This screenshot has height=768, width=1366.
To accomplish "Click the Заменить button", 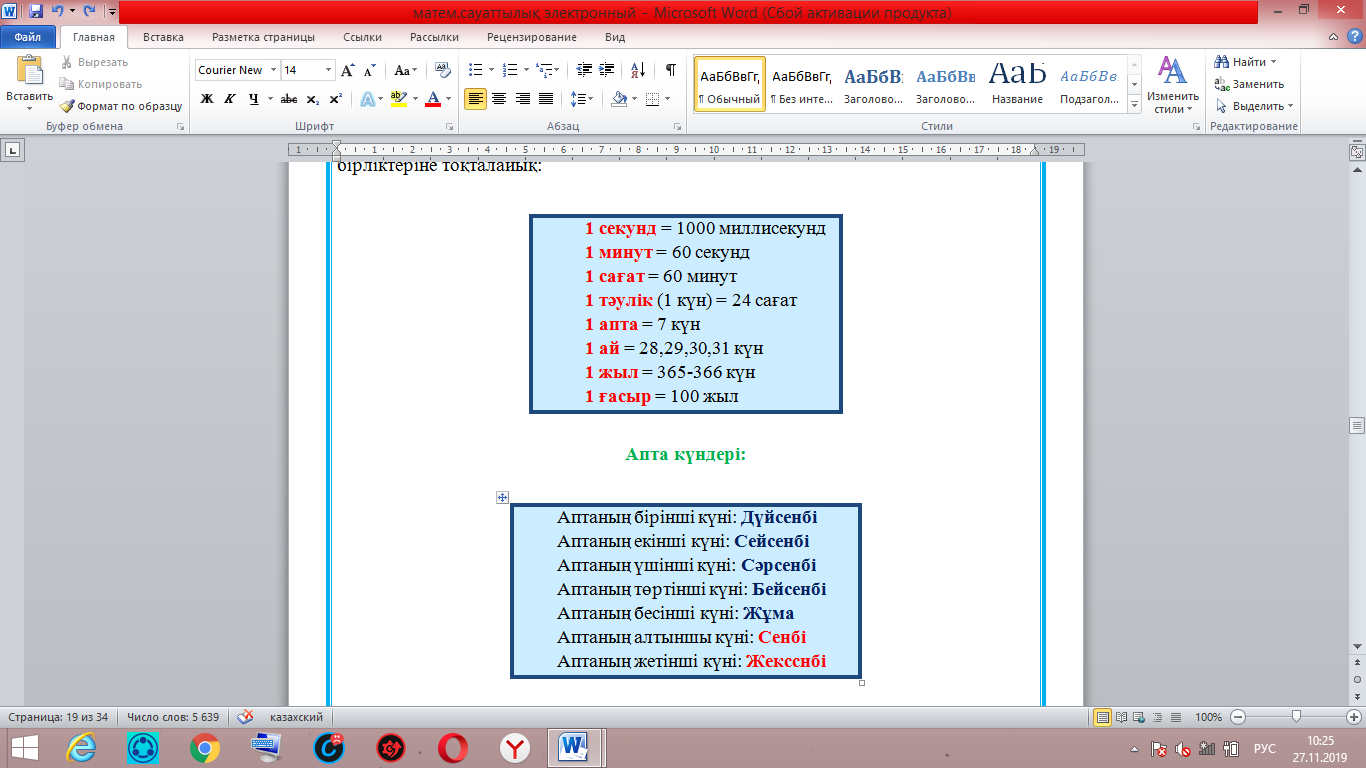I will point(1250,84).
